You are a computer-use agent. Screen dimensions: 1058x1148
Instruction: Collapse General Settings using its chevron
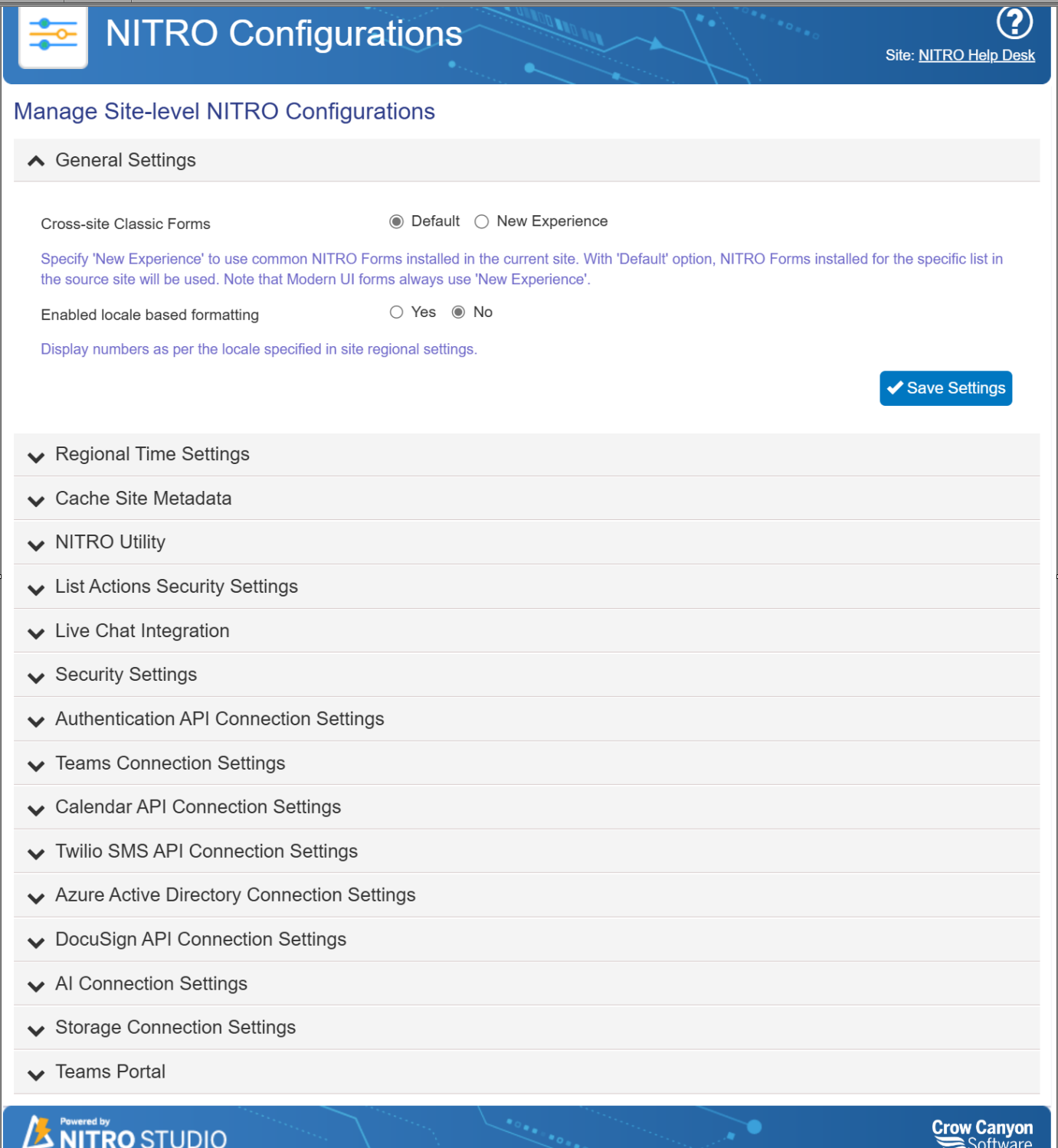click(36, 161)
